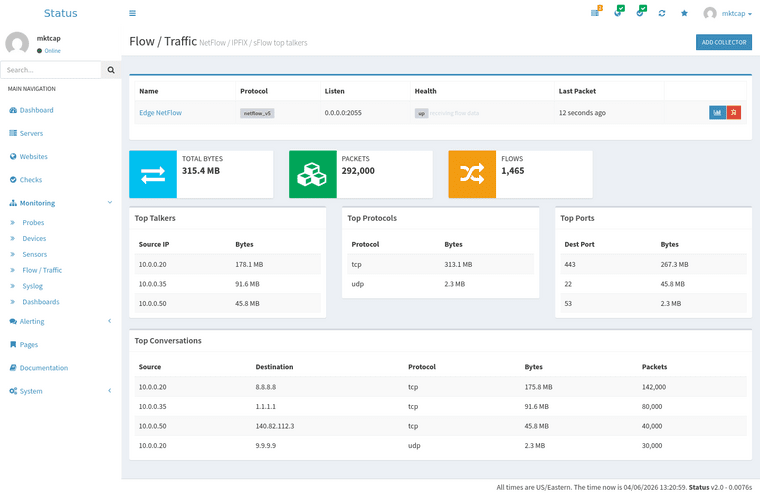Click '142,000' packets value
760x495 pixels.
coord(654,387)
